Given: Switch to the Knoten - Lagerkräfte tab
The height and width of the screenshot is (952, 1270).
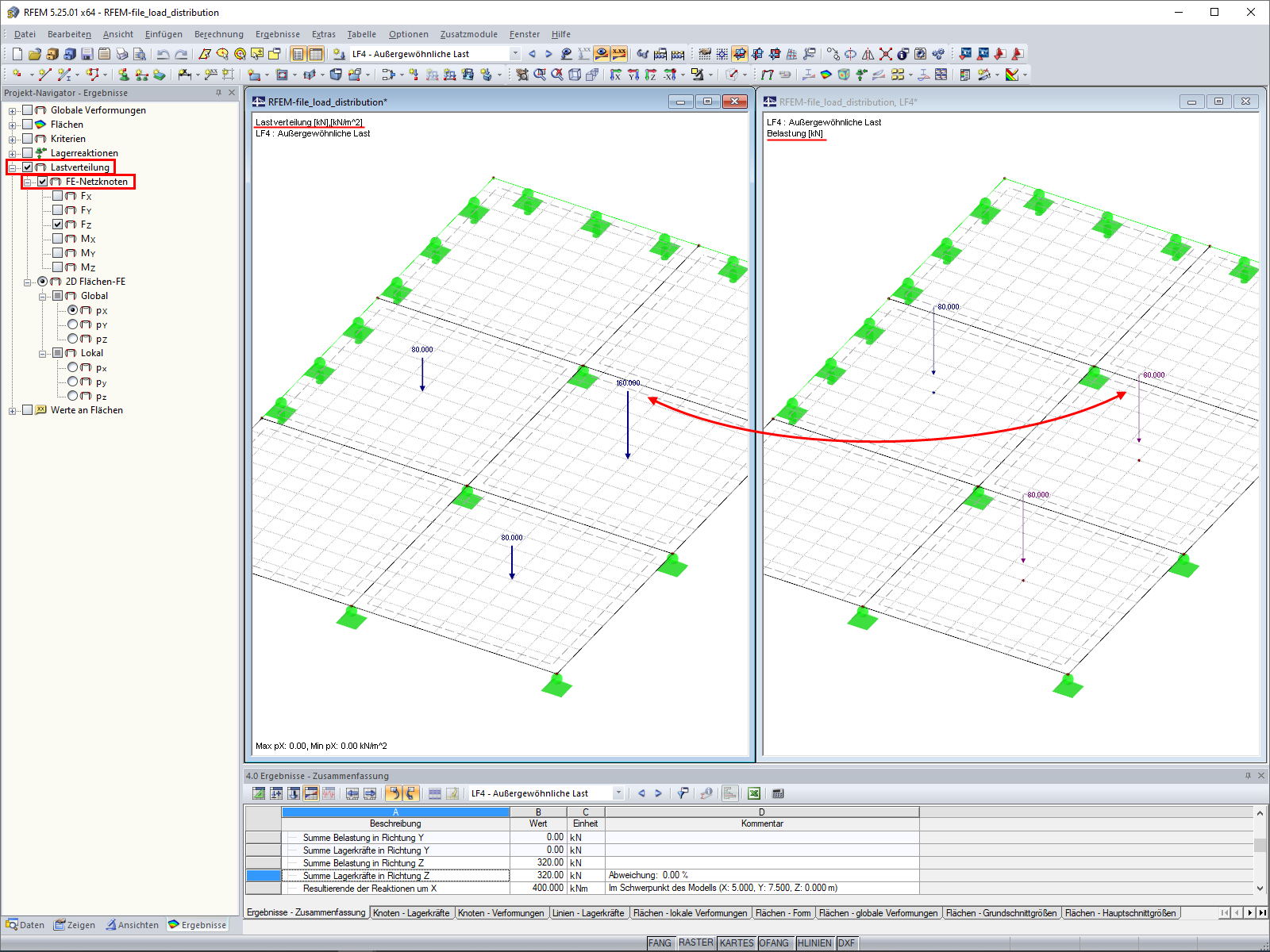Looking at the screenshot, I should pos(411,913).
